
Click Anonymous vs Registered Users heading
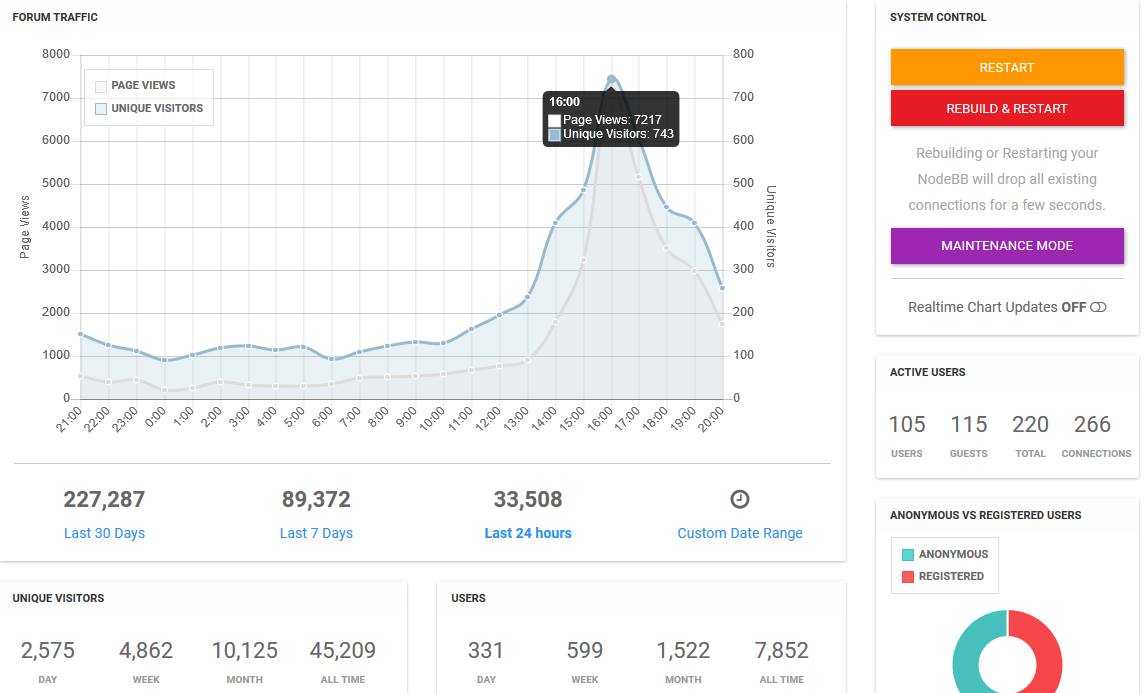tap(985, 515)
